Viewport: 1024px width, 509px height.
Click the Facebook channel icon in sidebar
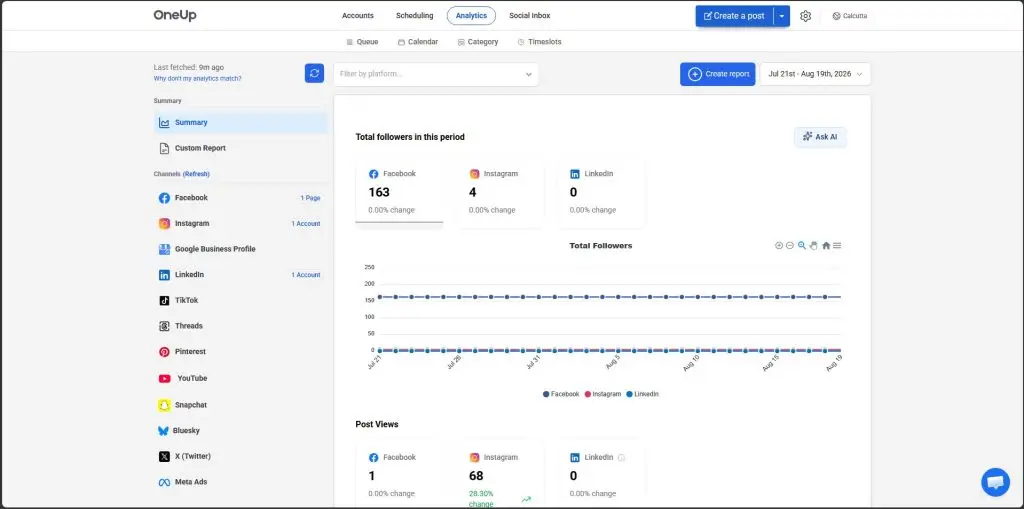(x=165, y=198)
